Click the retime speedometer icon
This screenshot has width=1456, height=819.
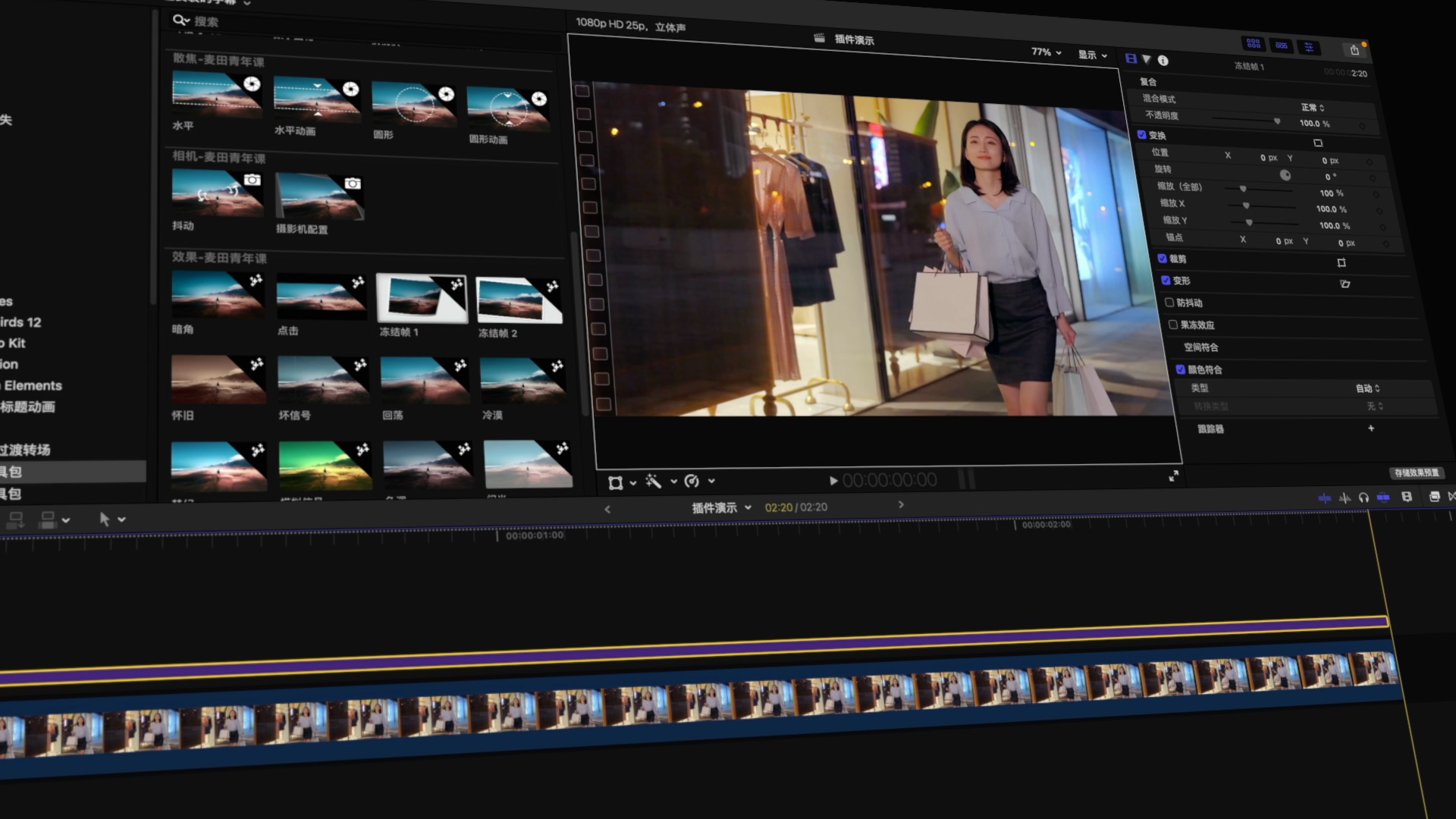point(692,481)
